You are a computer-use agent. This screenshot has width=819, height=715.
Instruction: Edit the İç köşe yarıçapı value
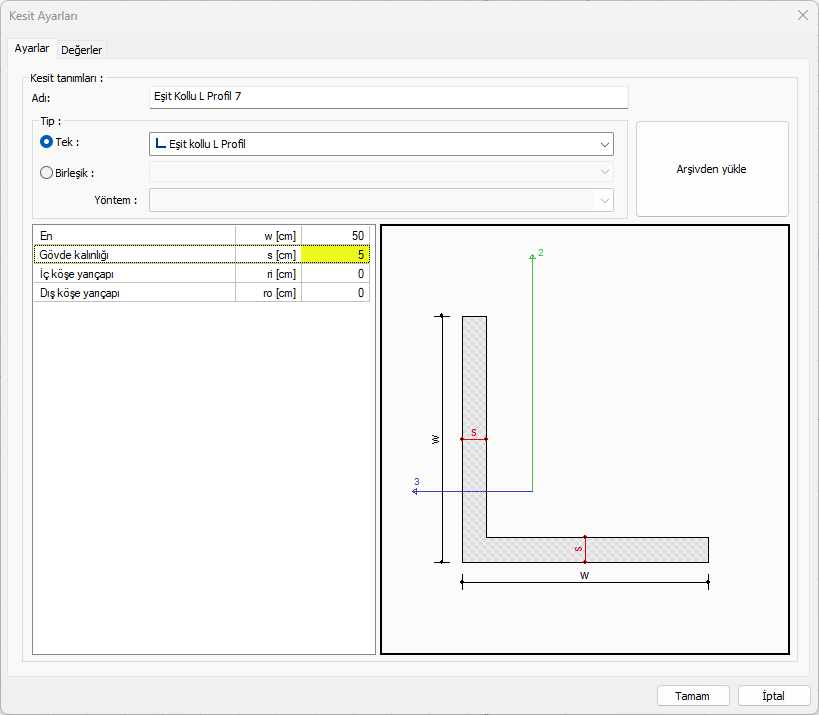(335, 273)
